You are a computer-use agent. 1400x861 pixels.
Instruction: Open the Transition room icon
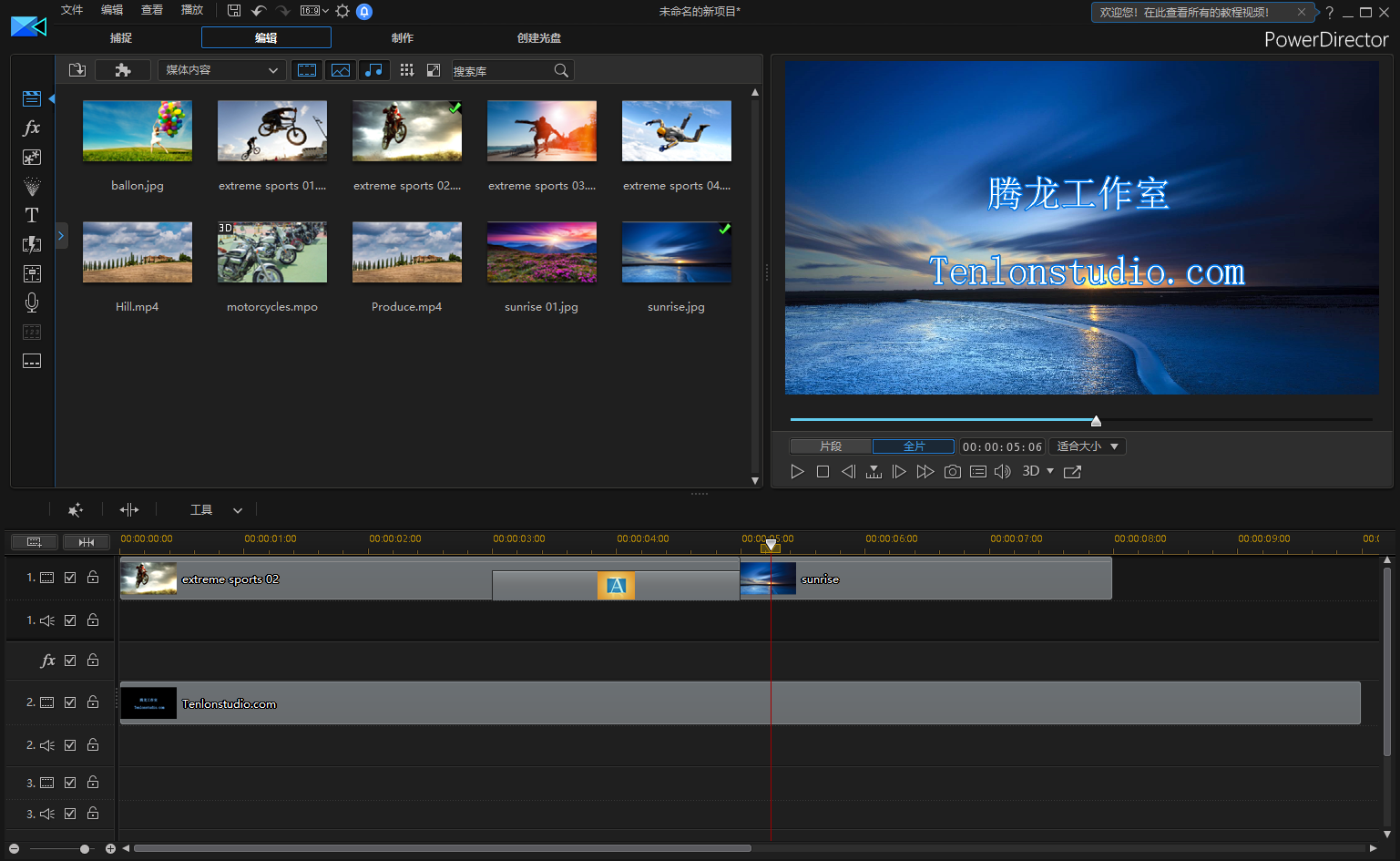point(32,244)
